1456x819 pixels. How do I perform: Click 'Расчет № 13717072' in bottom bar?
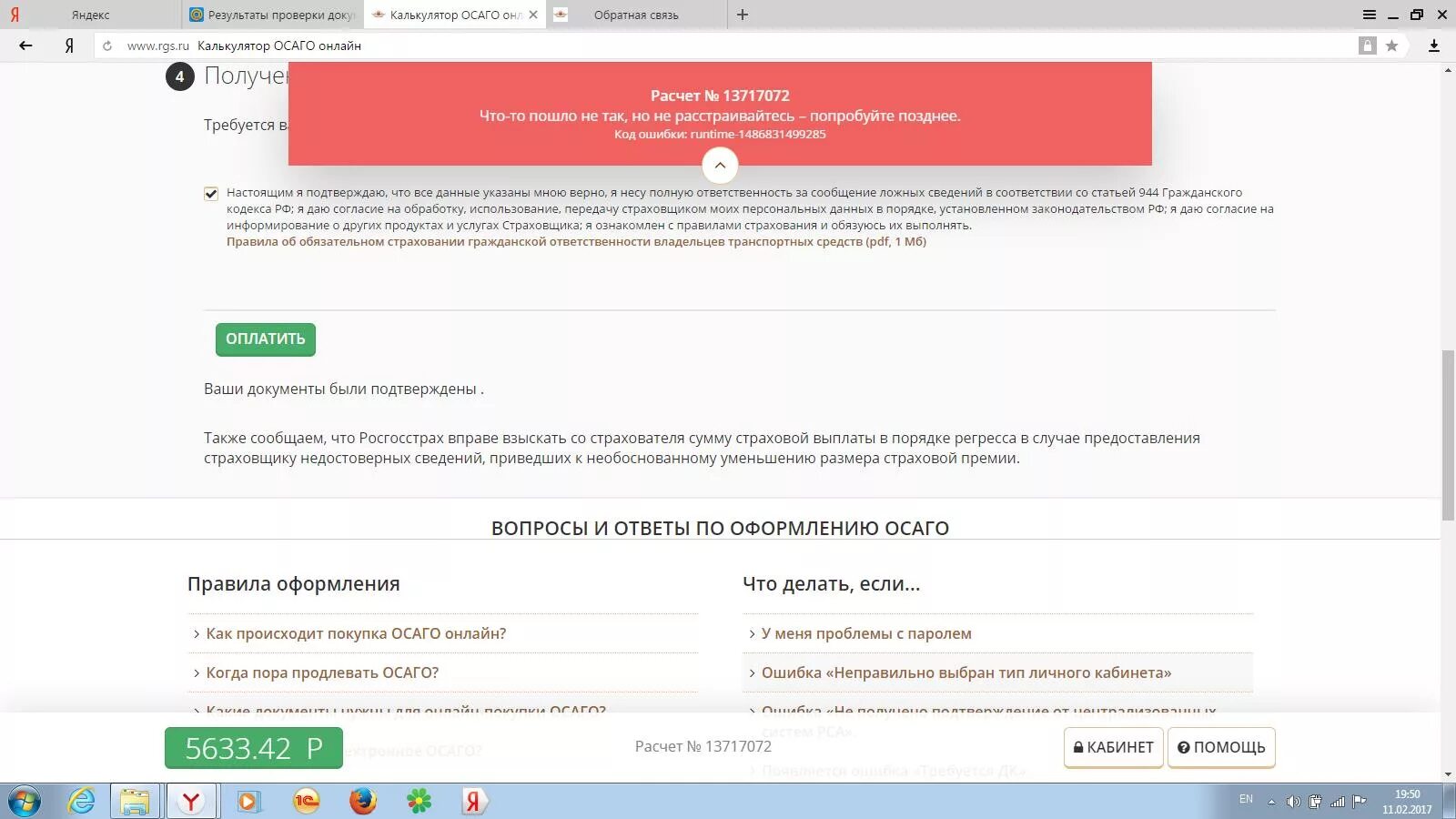point(703,747)
